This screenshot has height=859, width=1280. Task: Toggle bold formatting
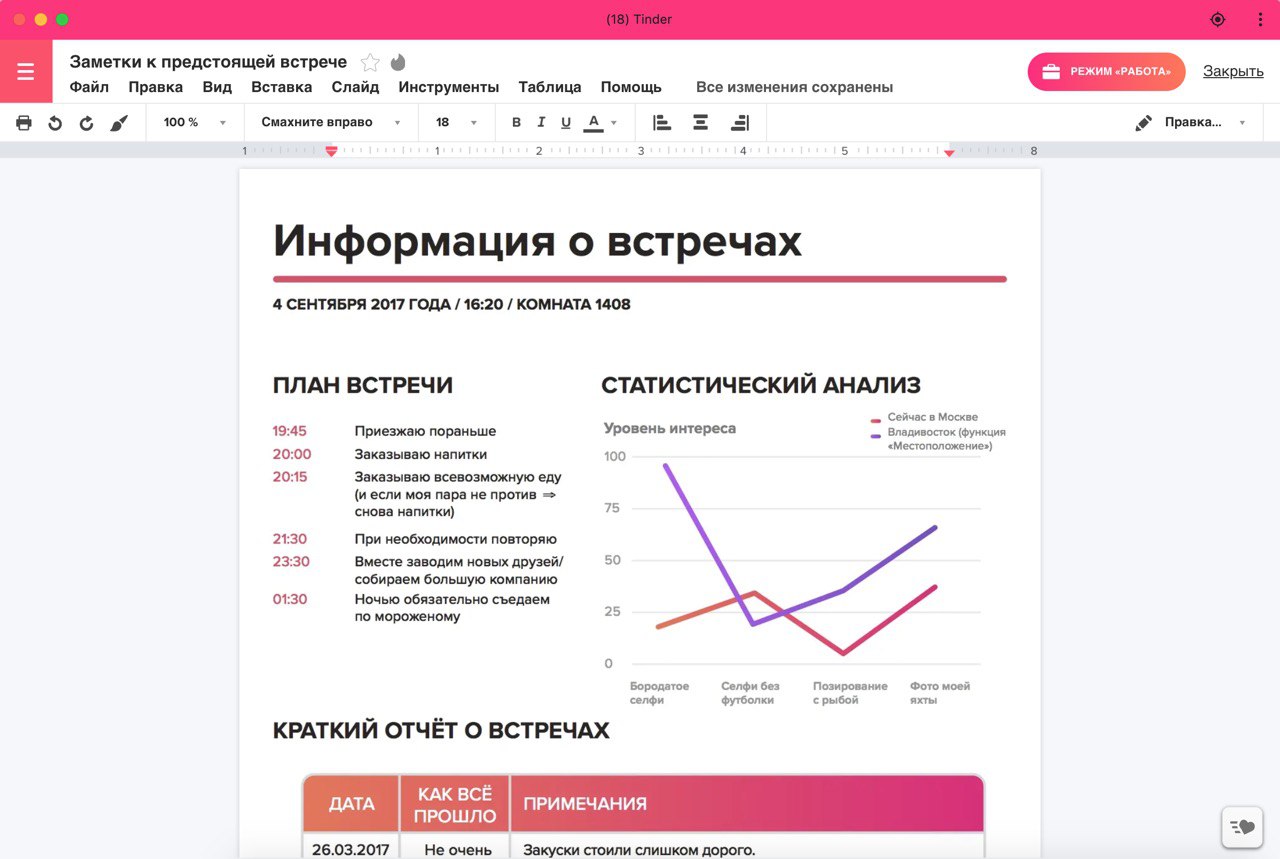pos(517,123)
